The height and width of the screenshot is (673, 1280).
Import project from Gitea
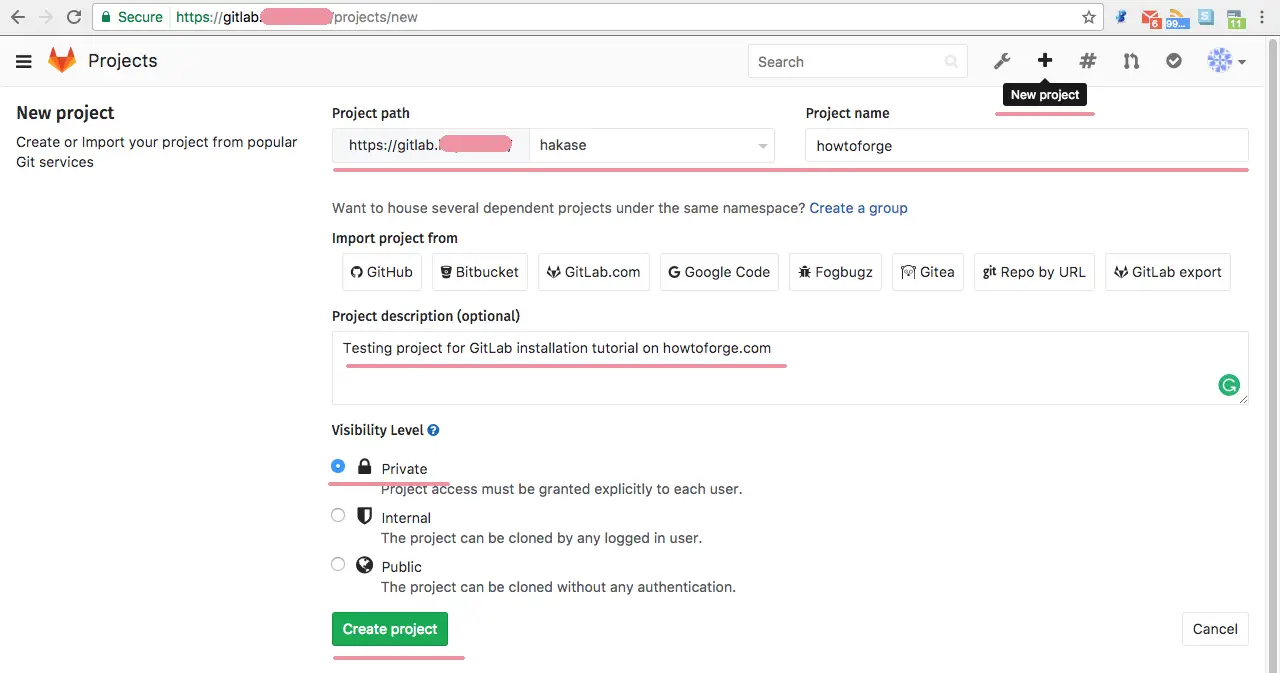(928, 272)
